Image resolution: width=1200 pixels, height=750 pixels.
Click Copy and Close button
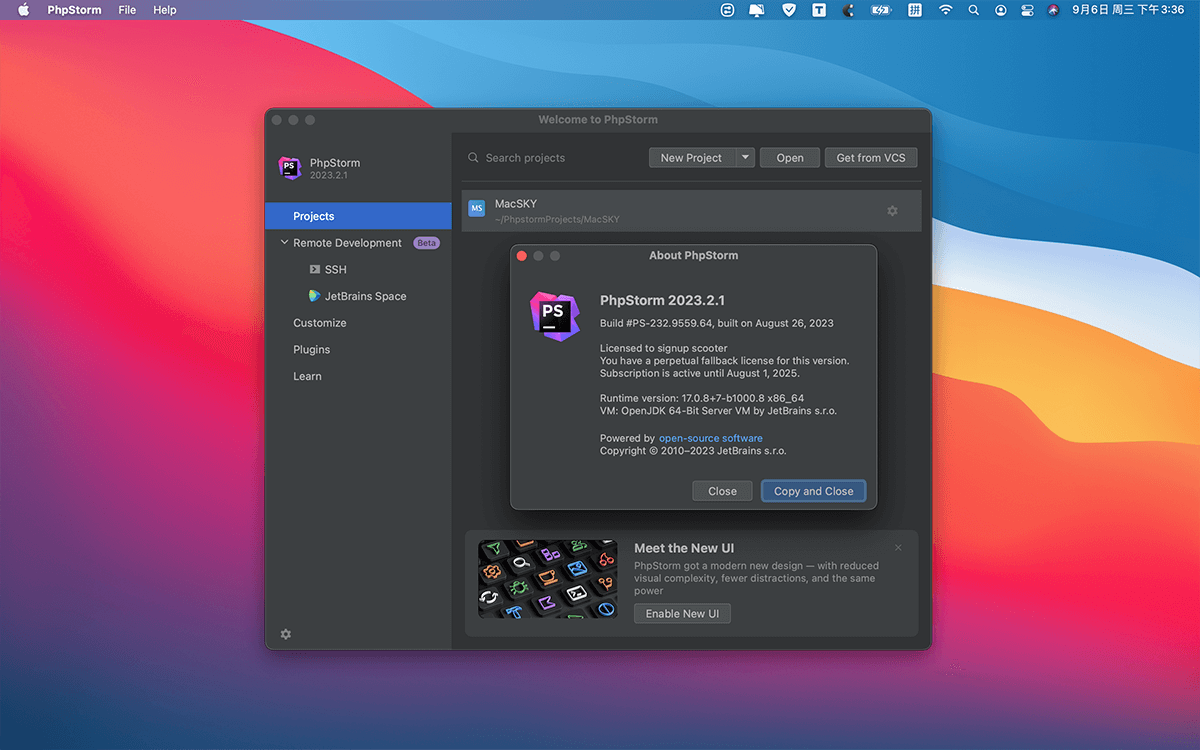coord(813,491)
